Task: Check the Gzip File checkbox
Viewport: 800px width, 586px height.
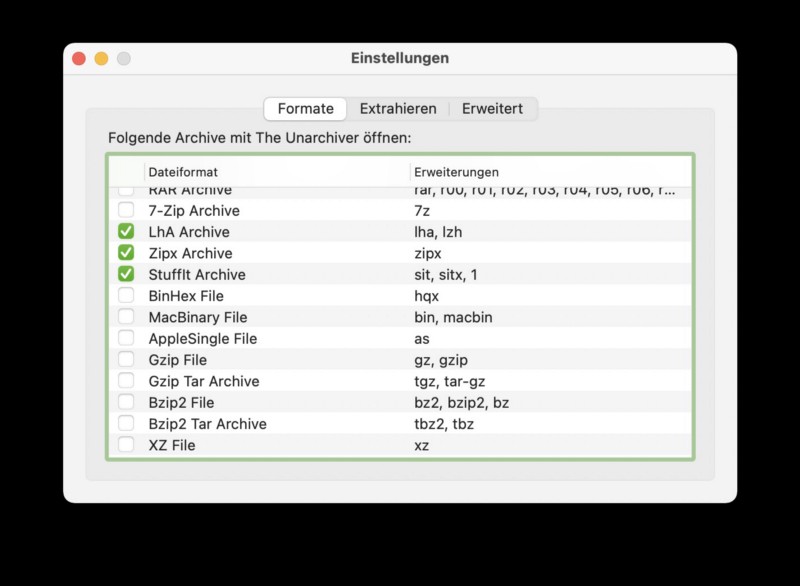Action: pyautogui.click(x=126, y=360)
